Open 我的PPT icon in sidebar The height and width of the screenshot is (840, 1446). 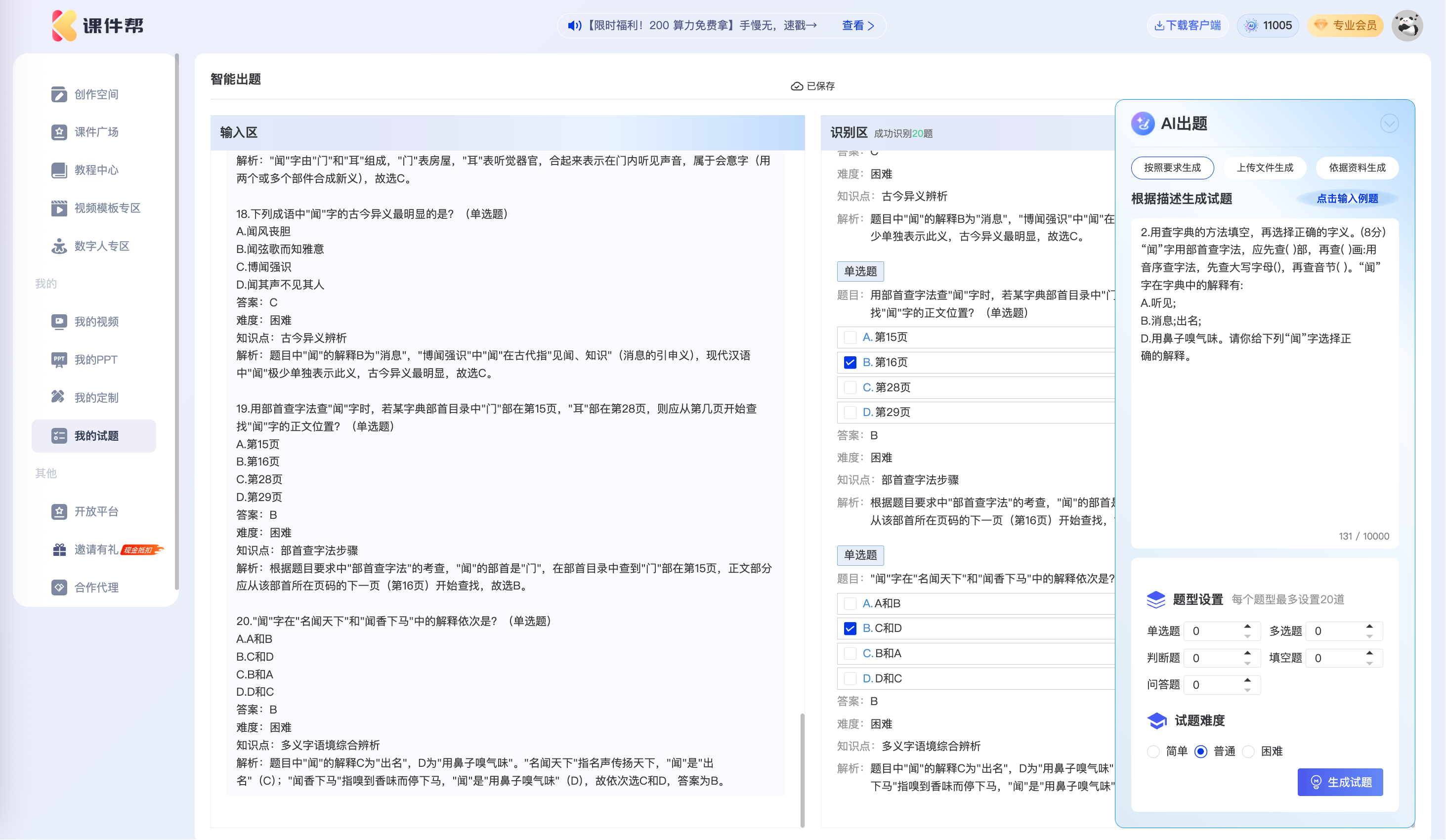tap(58, 360)
